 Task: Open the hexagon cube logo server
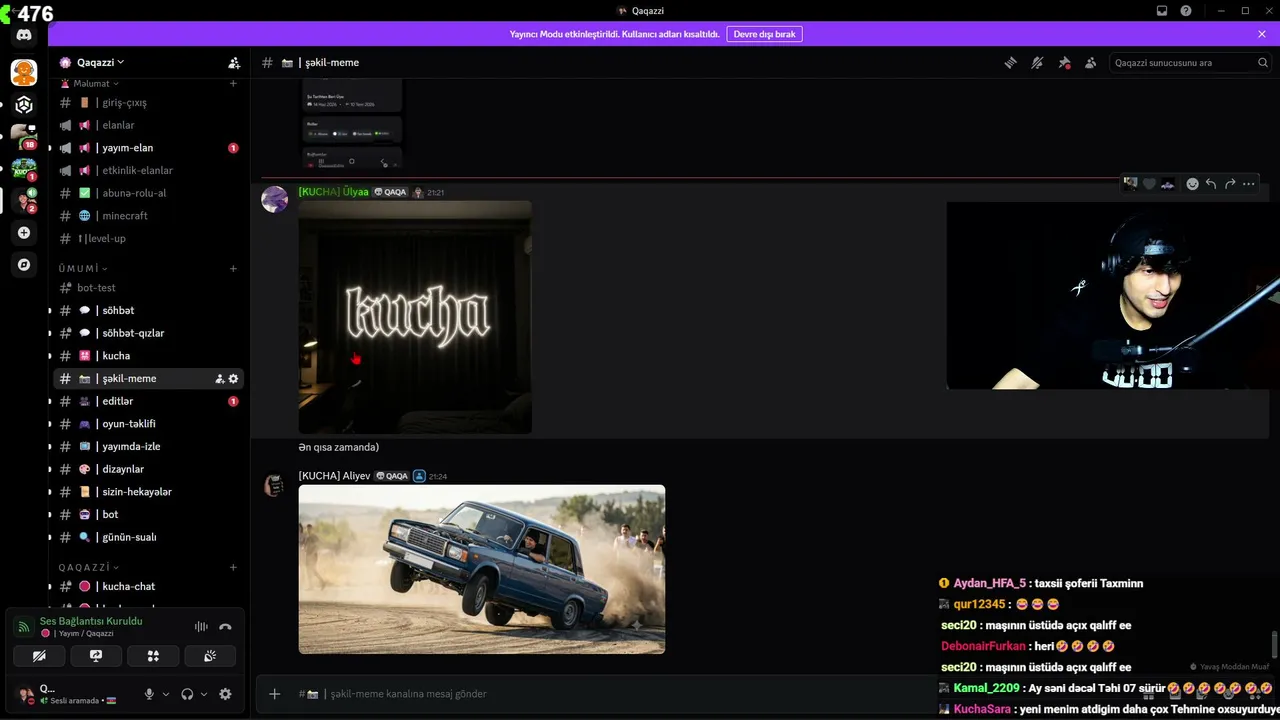pyautogui.click(x=24, y=105)
